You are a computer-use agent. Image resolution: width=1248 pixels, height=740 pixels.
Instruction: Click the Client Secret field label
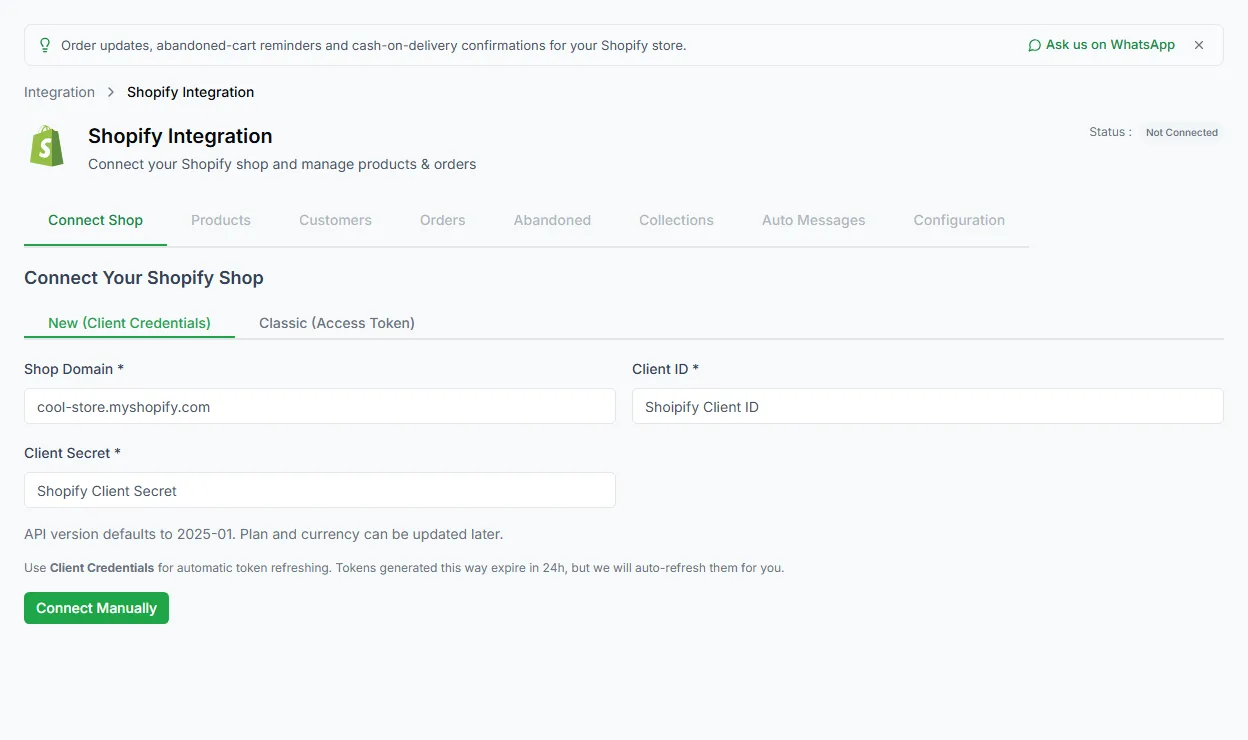[x=72, y=453]
